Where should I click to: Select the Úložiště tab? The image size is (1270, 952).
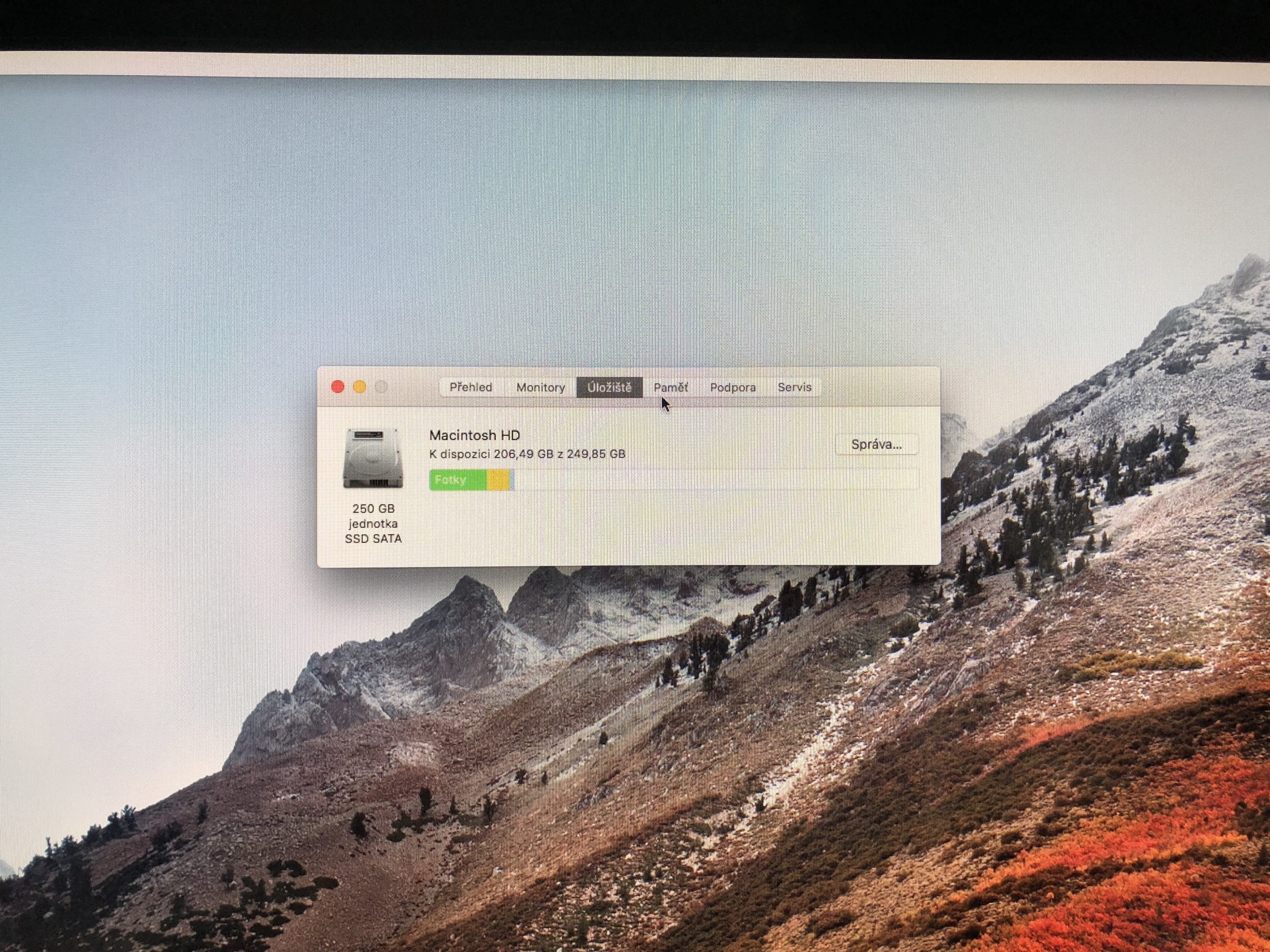tap(609, 387)
